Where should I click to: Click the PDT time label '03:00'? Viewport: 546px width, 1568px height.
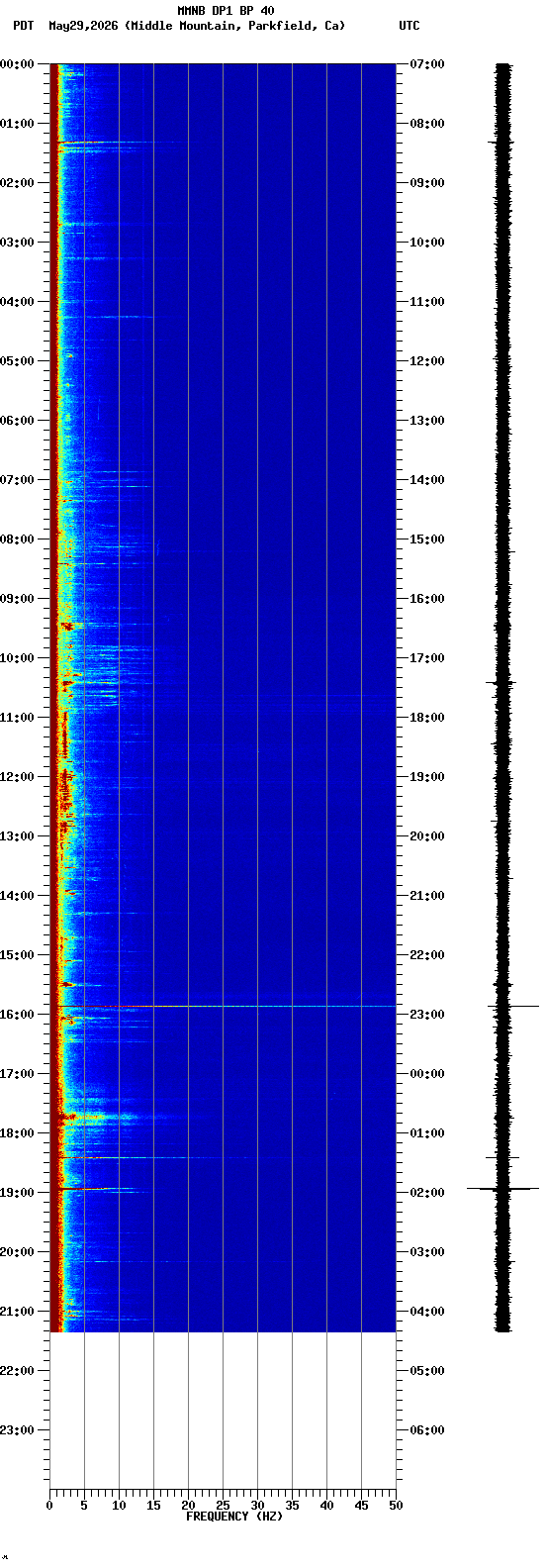point(16,243)
